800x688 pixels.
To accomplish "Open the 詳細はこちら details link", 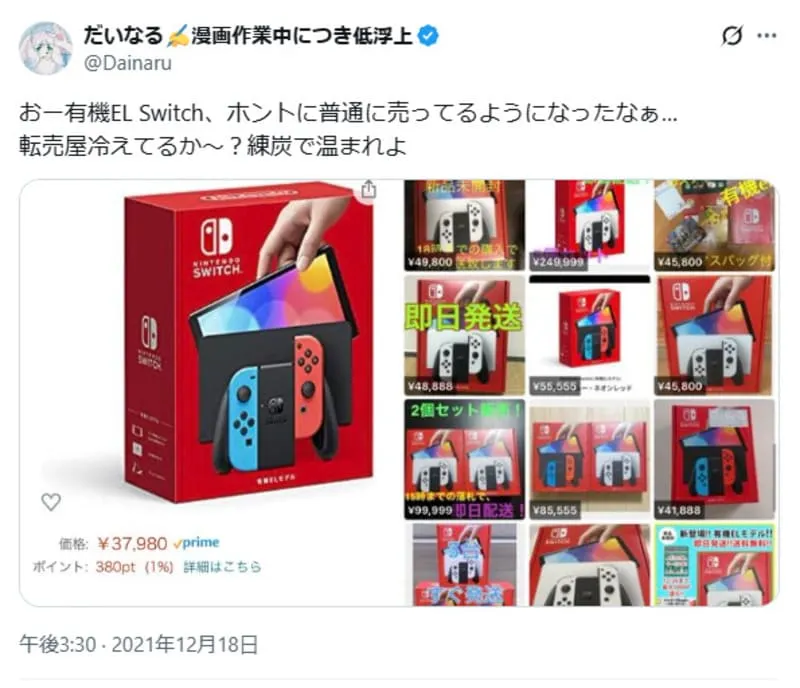I will [222, 567].
